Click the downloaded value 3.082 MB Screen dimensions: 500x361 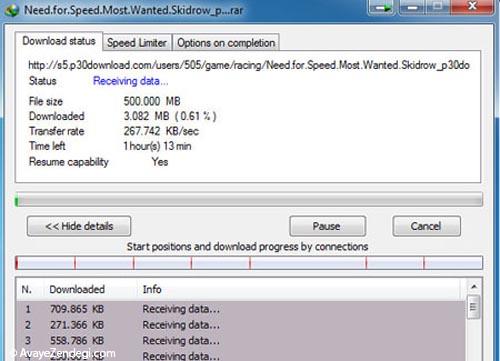pos(170,116)
